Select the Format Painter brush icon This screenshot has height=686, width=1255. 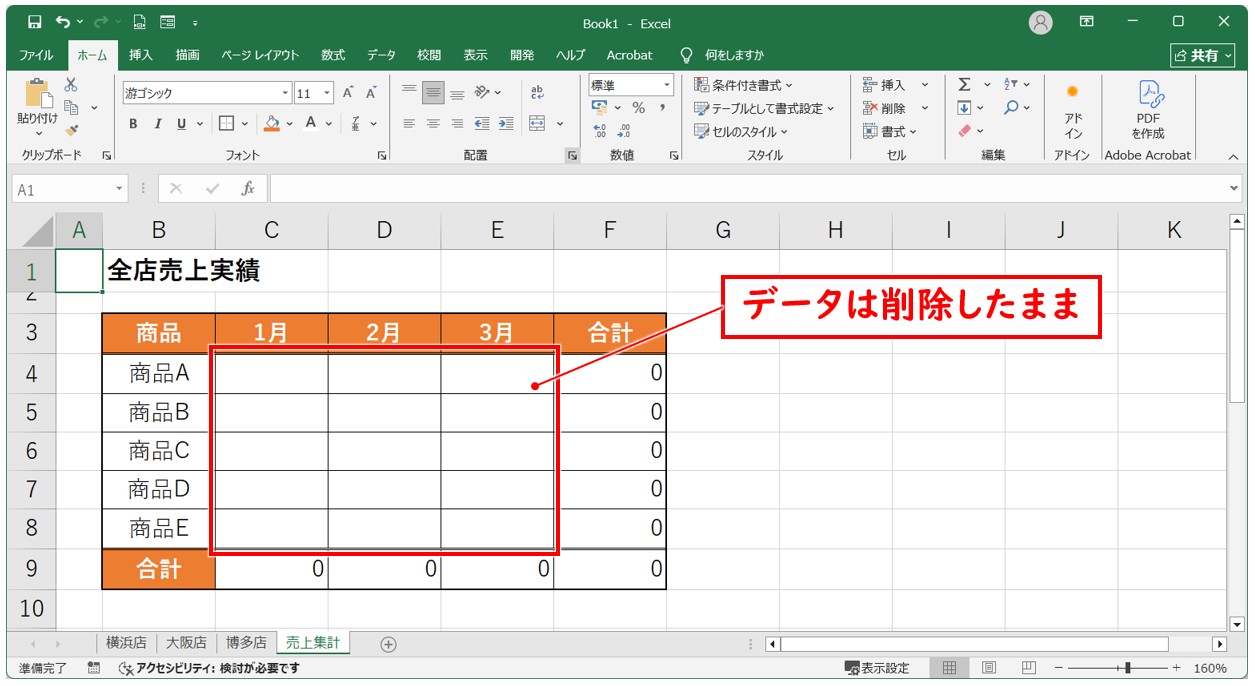pos(71,129)
